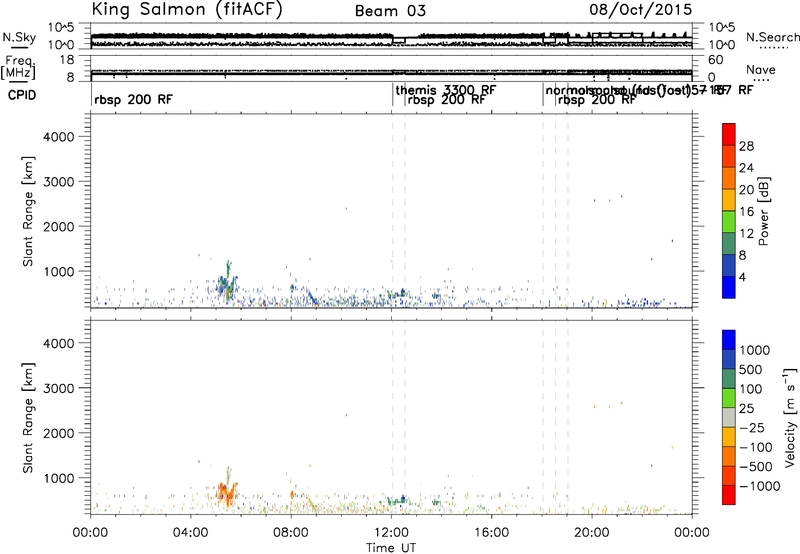Click the 'King Salmon (fitACF)' plot title

tap(186, 9)
